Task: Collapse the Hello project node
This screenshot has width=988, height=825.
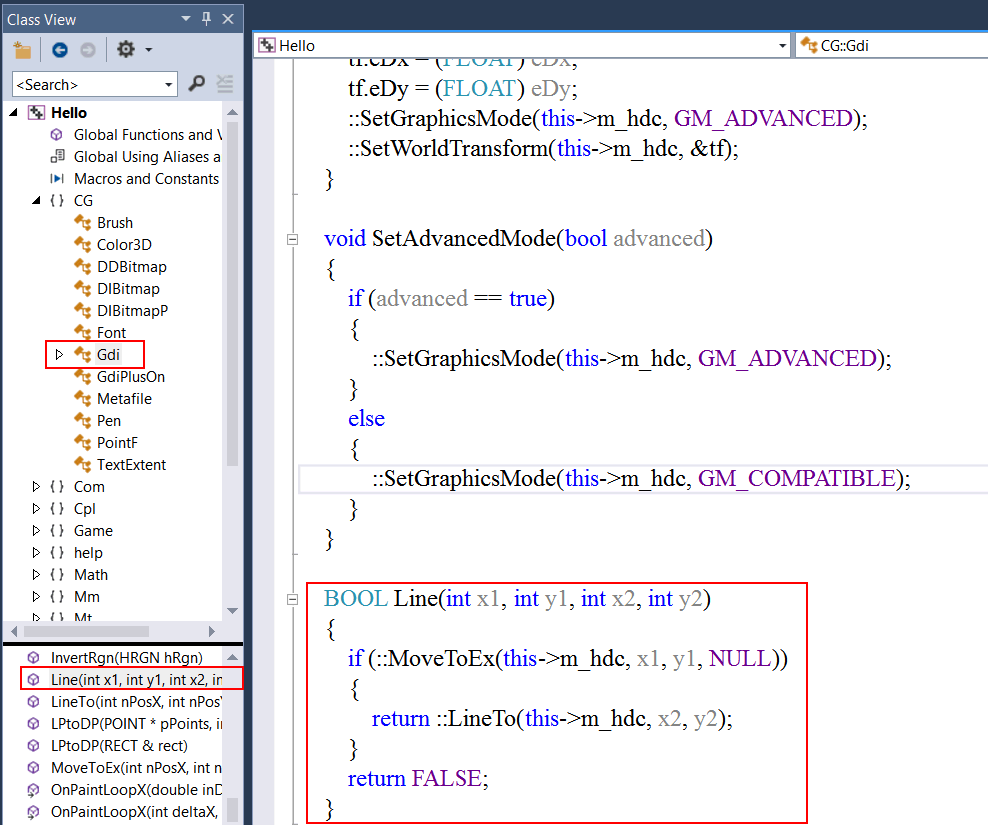Action: [x=13, y=113]
